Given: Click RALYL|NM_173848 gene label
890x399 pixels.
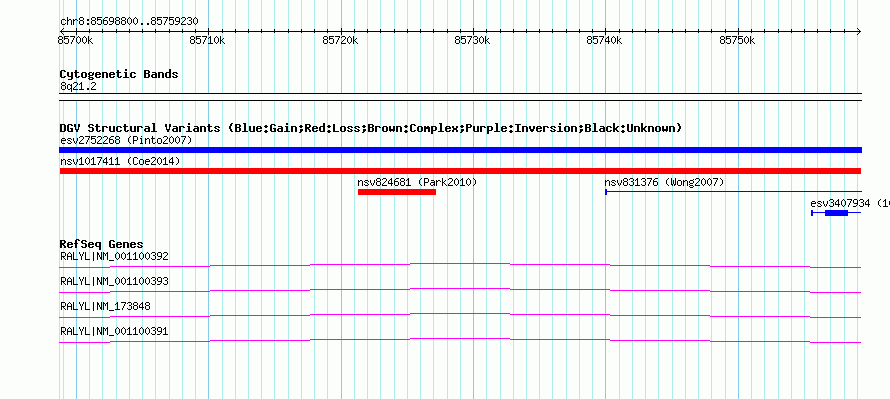Looking at the screenshot, I should coord(105,306).
